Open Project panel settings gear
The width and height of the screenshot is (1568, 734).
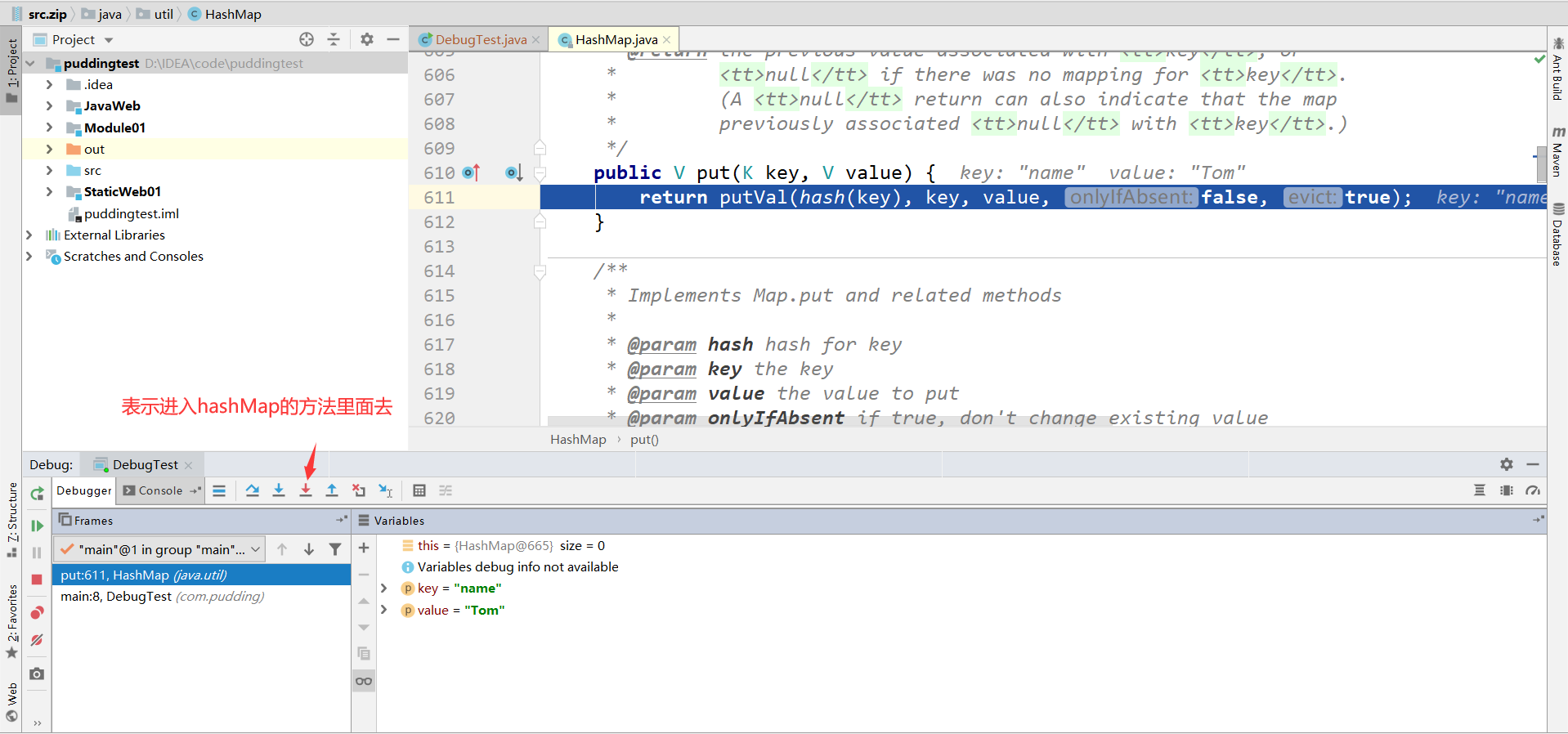367,39
